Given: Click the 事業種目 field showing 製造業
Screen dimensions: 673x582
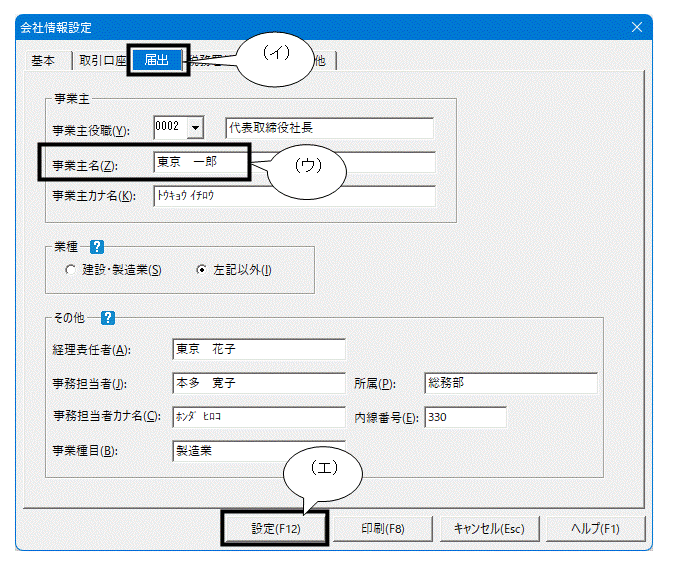Looking at the screenshot, I should tap(259, 451).
